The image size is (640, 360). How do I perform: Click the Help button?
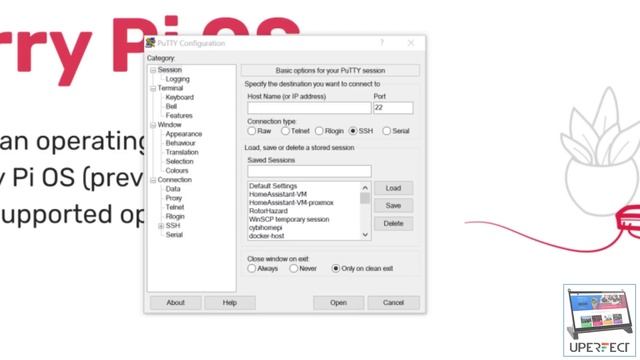(230, 303)
